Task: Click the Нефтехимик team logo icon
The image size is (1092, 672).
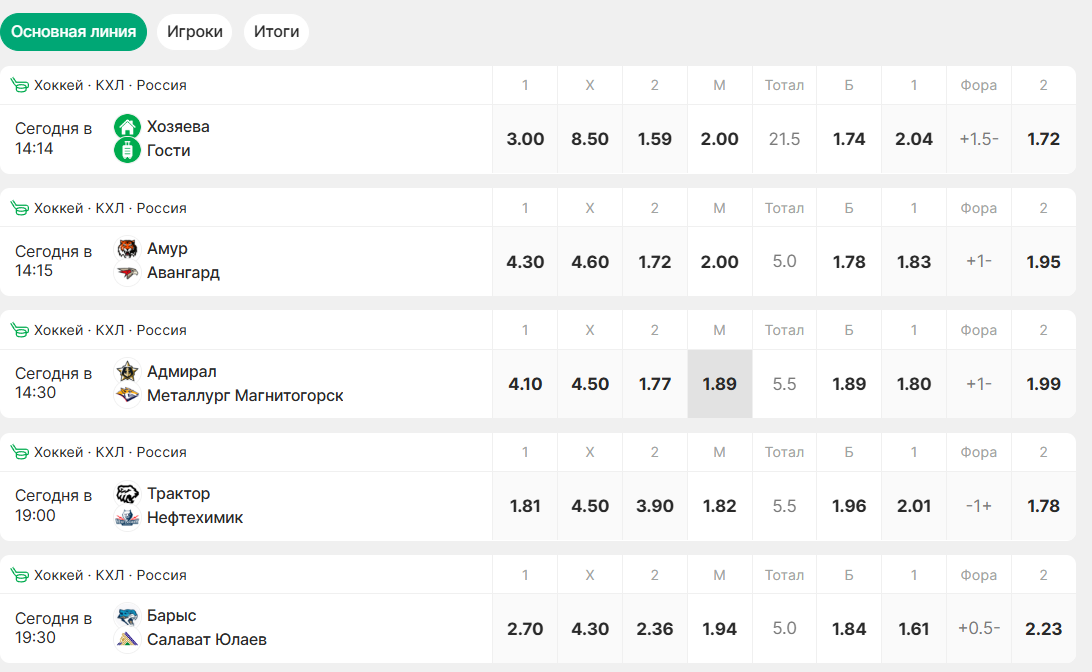Action: tap(127, 518)
